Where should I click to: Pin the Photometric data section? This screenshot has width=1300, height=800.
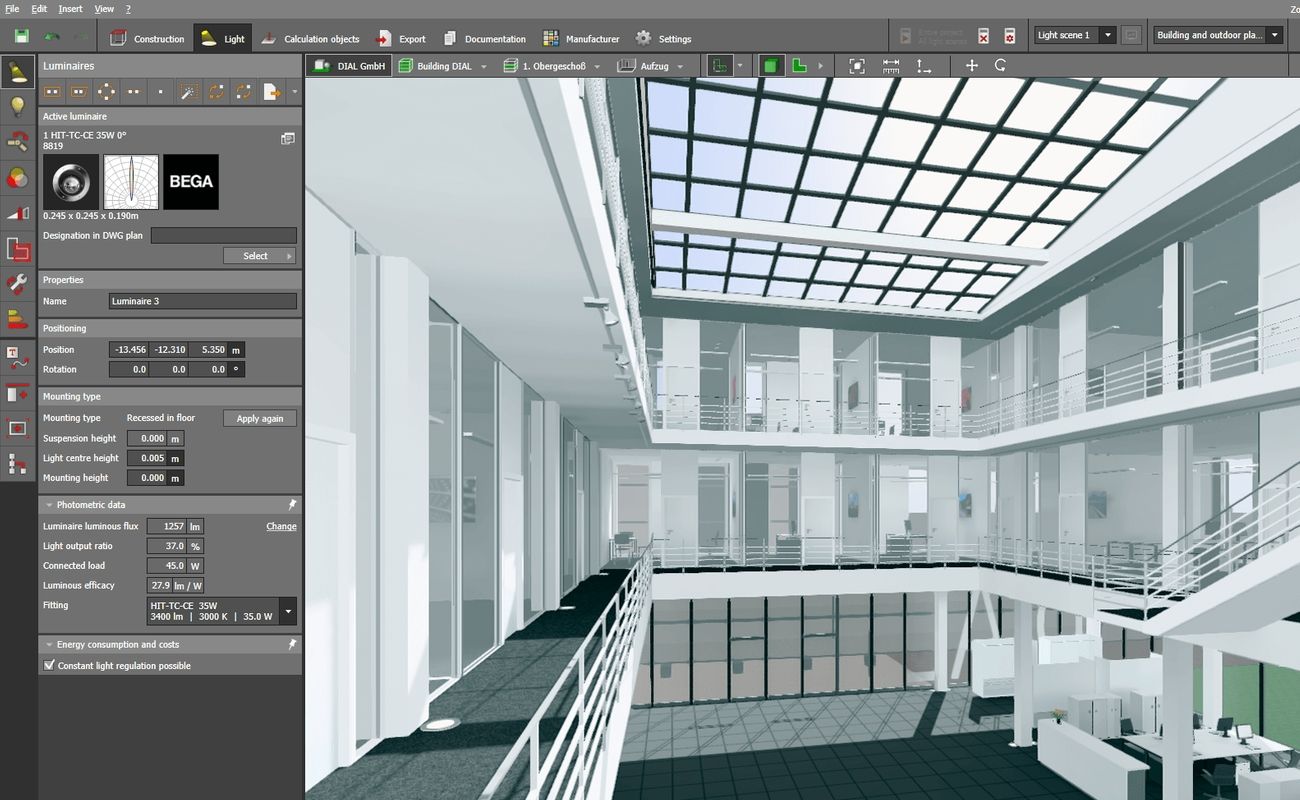(x=292, y=505)
